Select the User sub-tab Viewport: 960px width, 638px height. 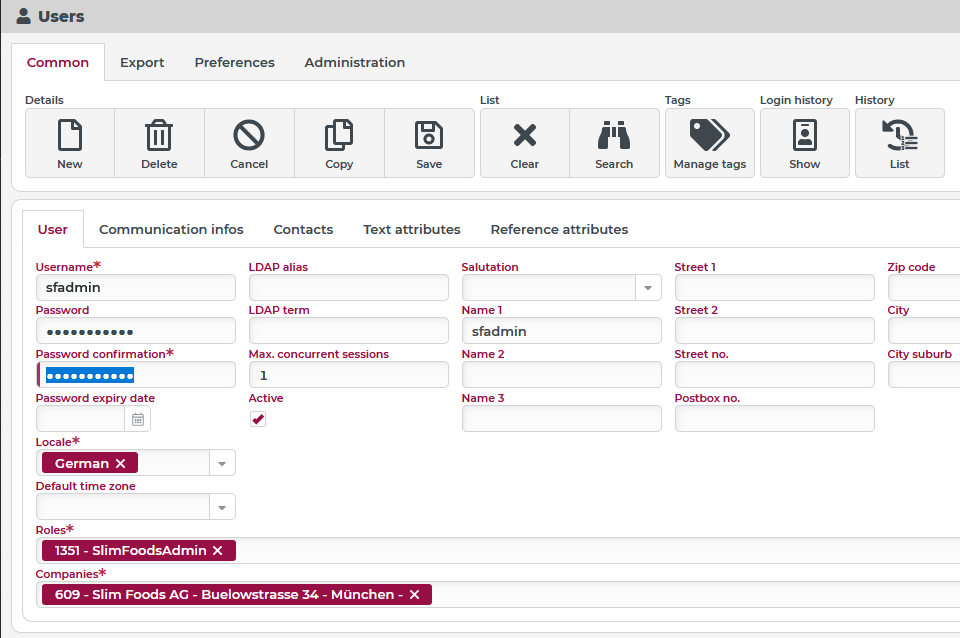(53, 230)
